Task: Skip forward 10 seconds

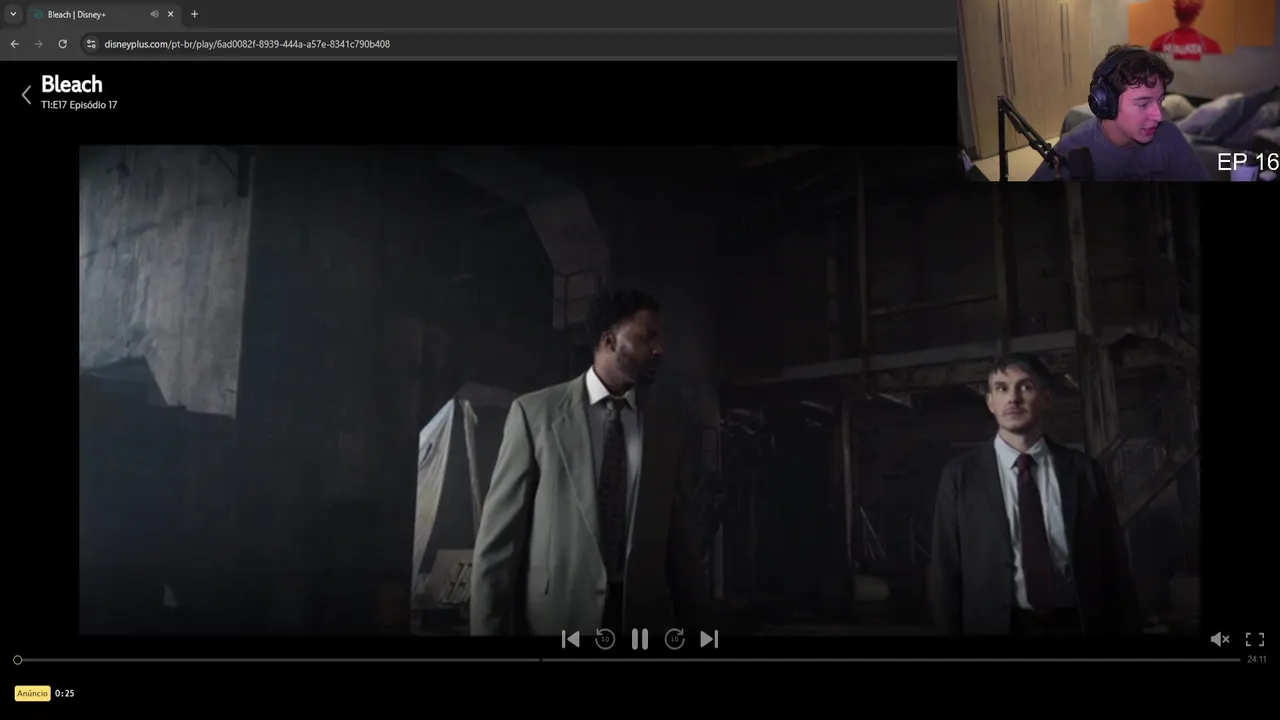Action: (675, 639)
